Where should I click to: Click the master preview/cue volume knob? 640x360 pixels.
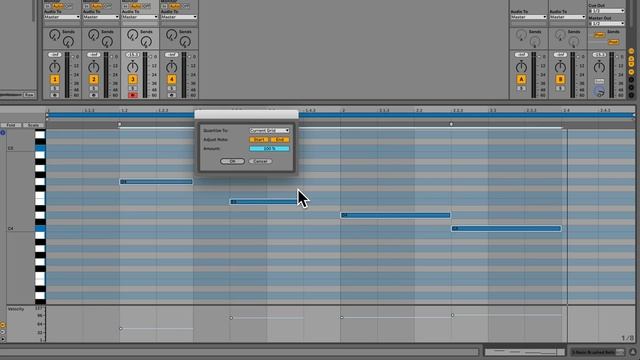click(599, 92)
